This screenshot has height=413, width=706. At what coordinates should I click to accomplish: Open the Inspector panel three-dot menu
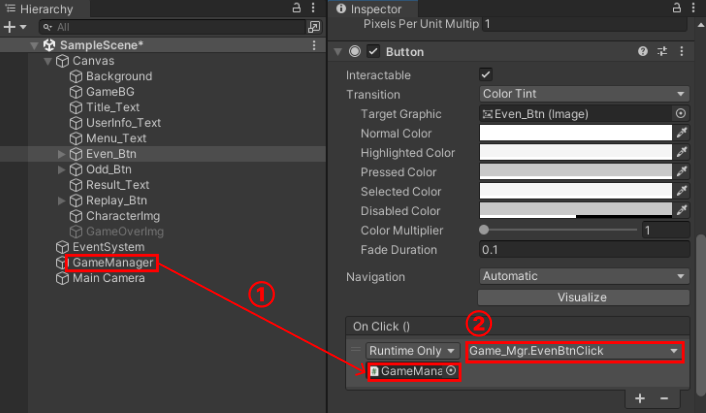click(693, 8)
